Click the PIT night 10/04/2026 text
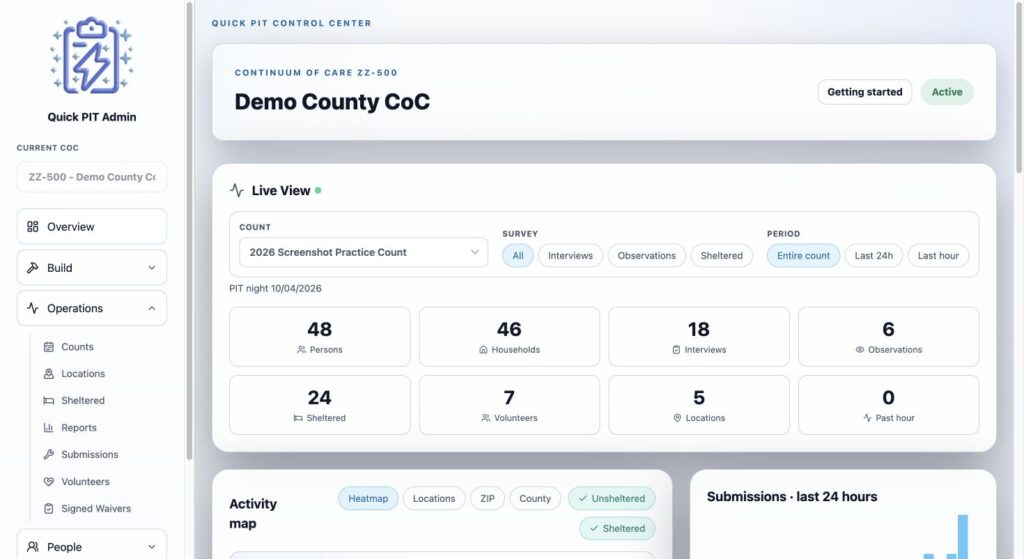Viewport: 1024px width, 559px height. tap(275, 289)
